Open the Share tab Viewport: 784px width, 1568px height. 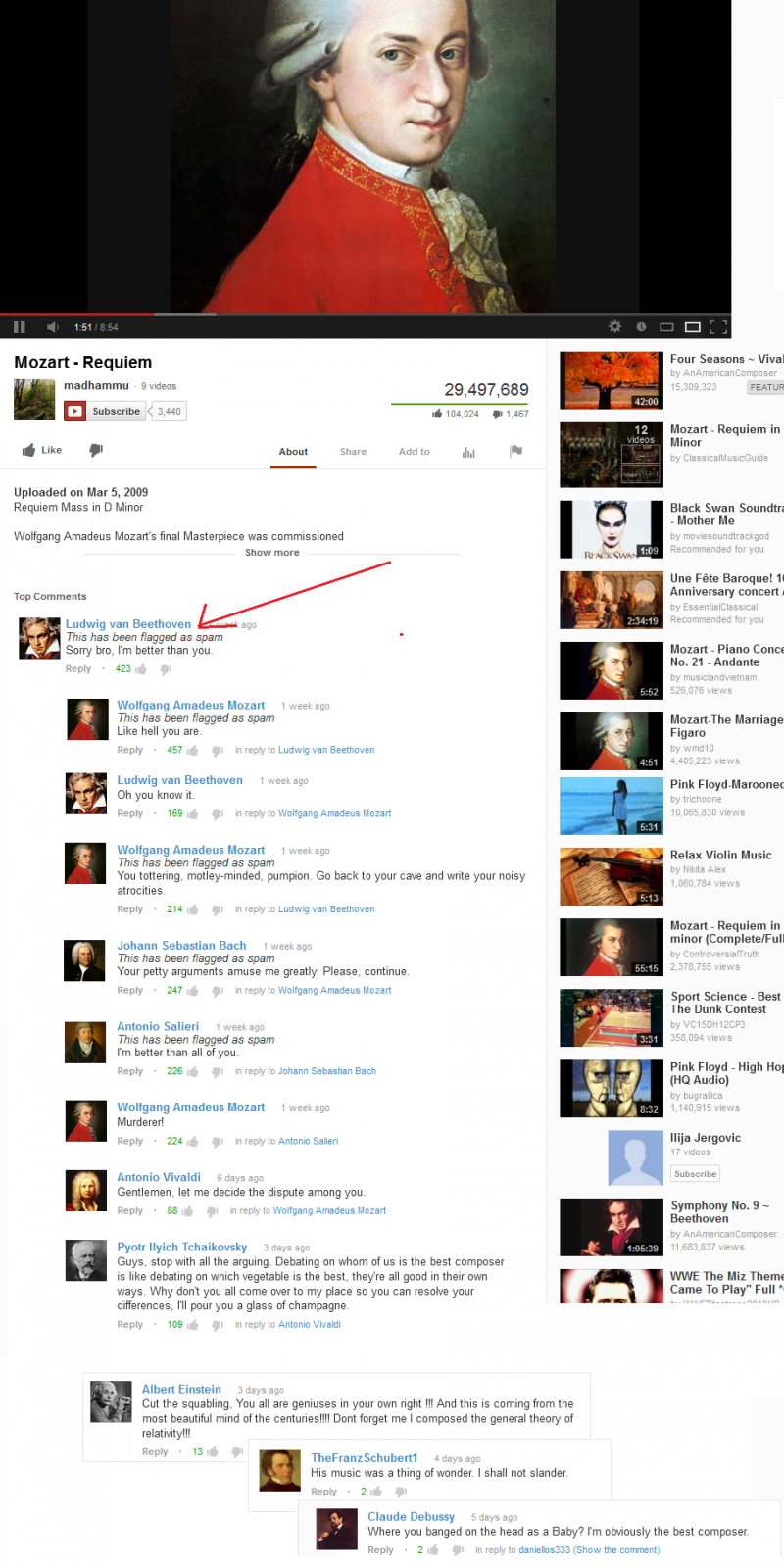point(353,452)
